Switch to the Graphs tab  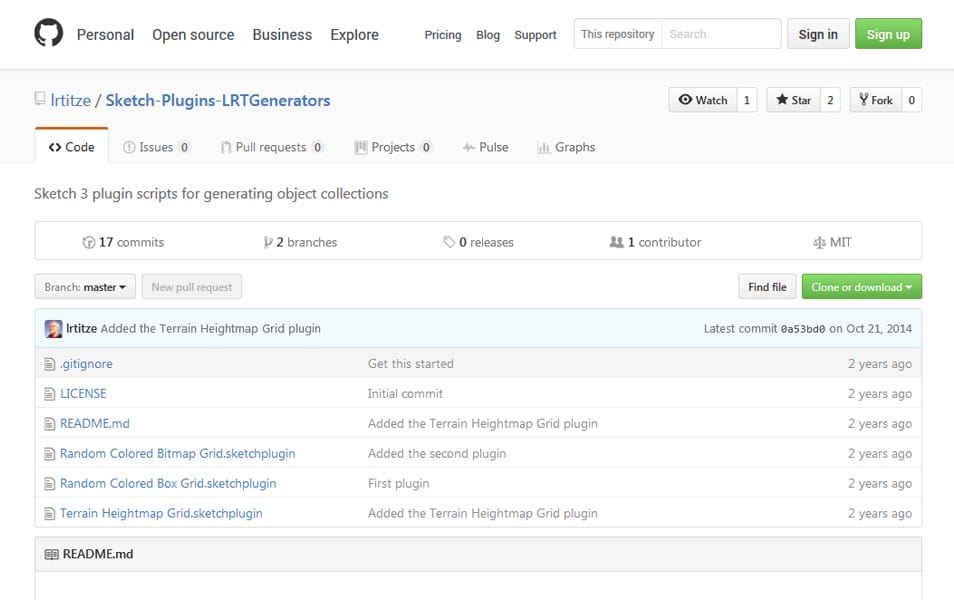[566, 147]
